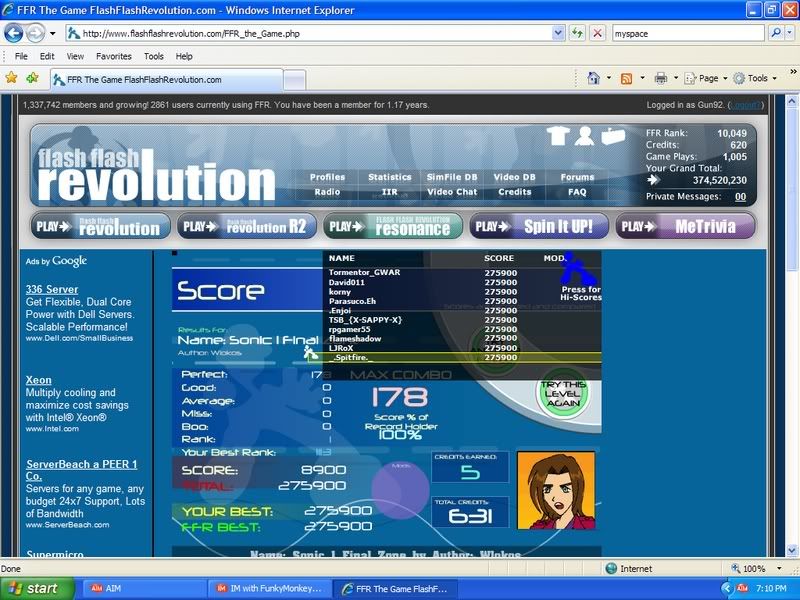Open the Forums link in site navigation
The image size is (800, 600).
pos(577,177)
